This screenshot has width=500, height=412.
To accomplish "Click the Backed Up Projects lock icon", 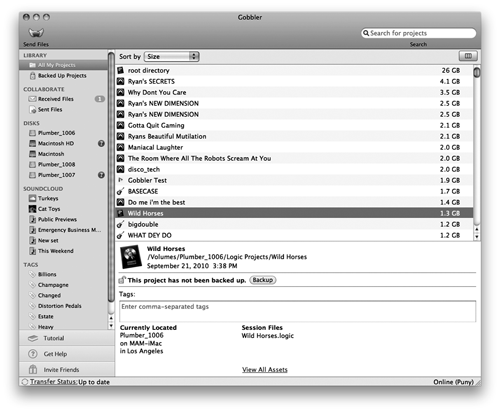I will pos(32,76).
